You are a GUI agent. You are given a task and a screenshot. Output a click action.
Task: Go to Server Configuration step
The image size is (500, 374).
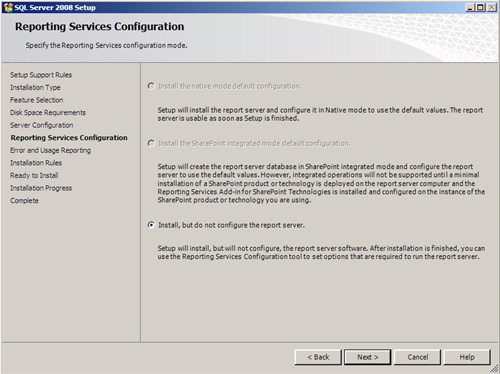(42, 125)
